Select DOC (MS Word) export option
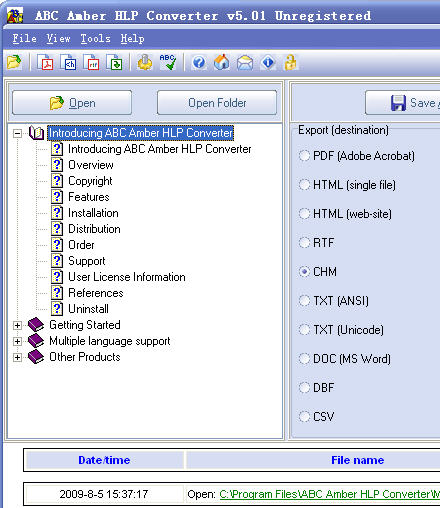The width and height of the screenshot is (440, 508). (x=304, y=359)
